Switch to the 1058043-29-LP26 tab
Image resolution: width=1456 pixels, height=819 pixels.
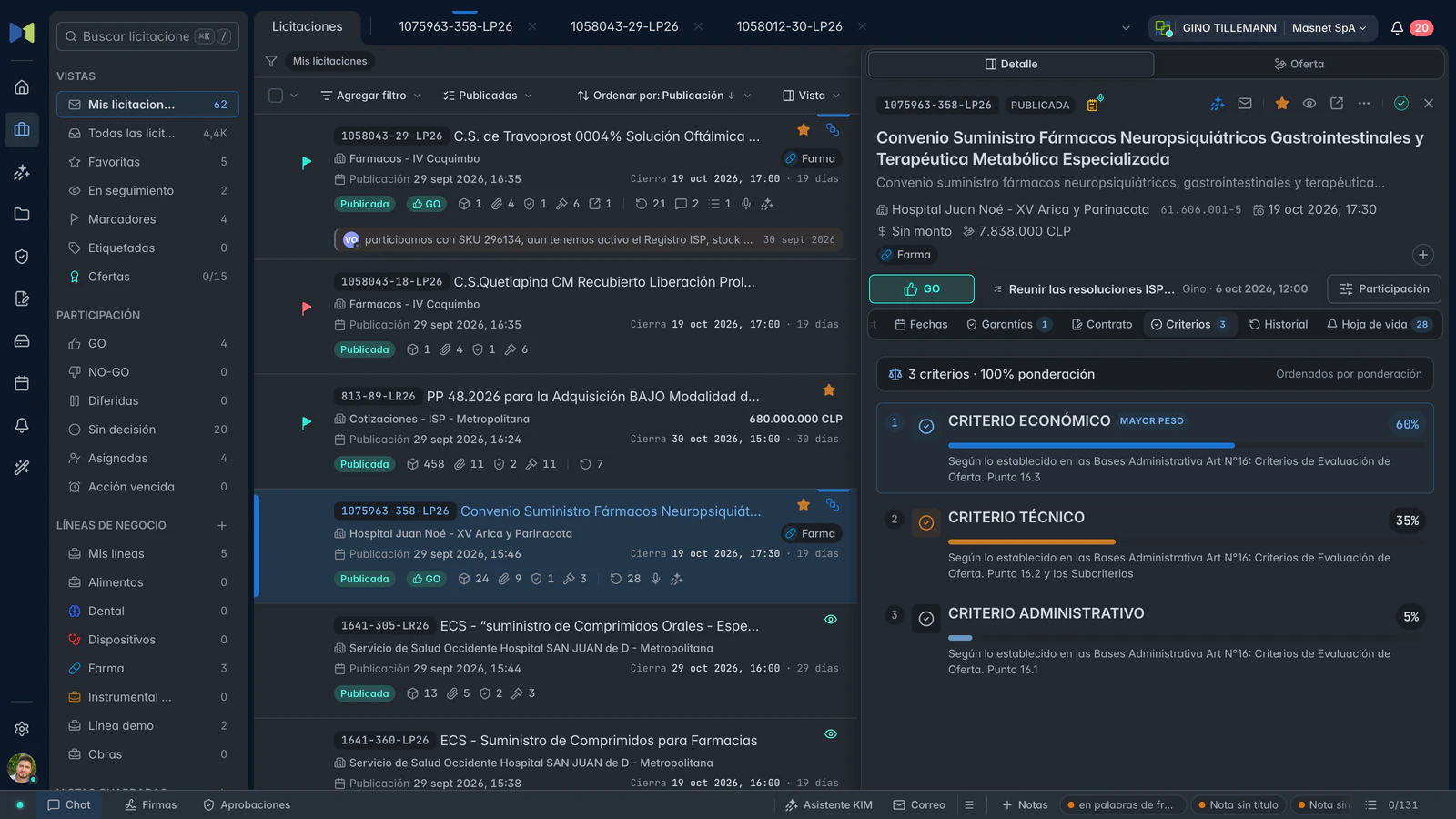click(624, 27)
